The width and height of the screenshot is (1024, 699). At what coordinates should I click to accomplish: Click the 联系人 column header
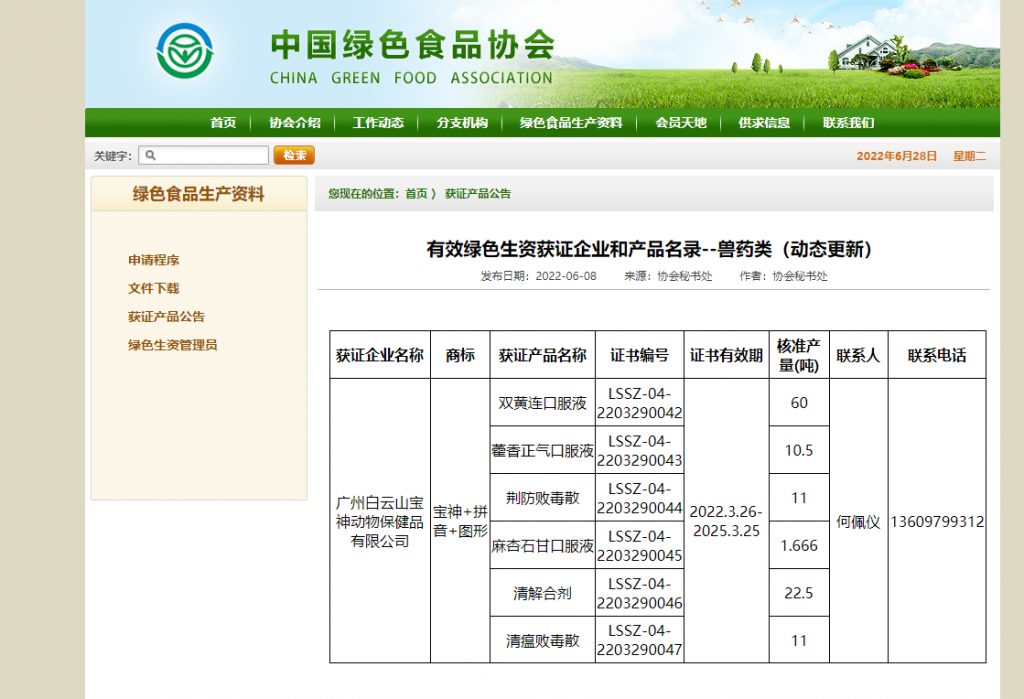858,355
